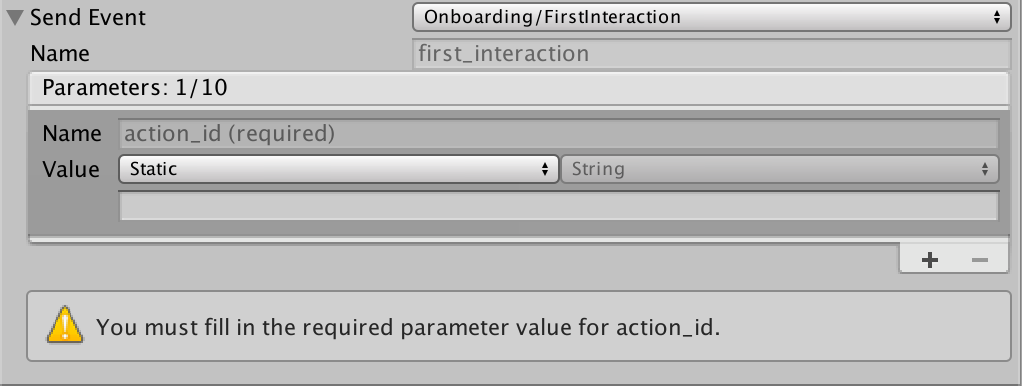Click the action_id (required) name field
This screenshot has width=1022, height=386.
[x=558, y=134]
